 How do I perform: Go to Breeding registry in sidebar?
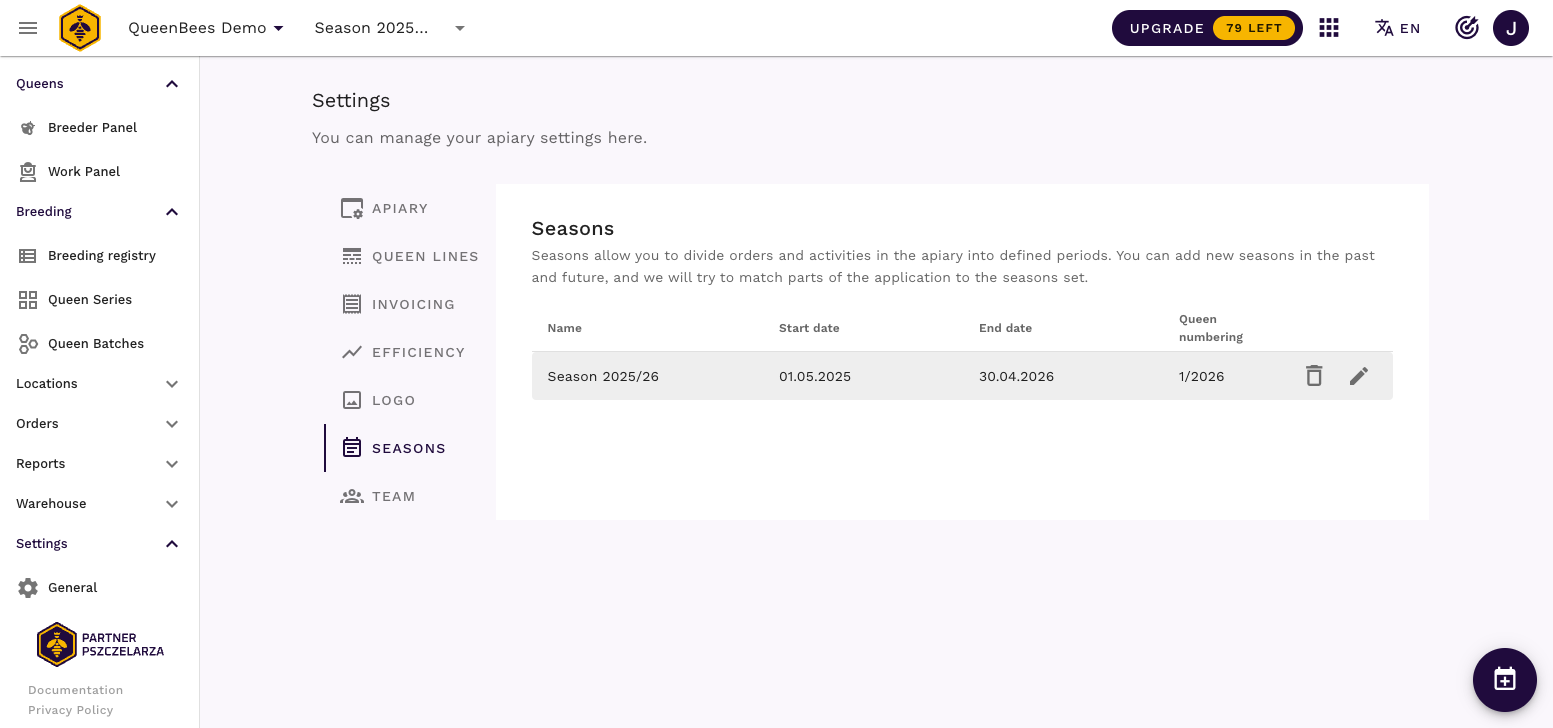pyautogui.click(x=101, y=256)
